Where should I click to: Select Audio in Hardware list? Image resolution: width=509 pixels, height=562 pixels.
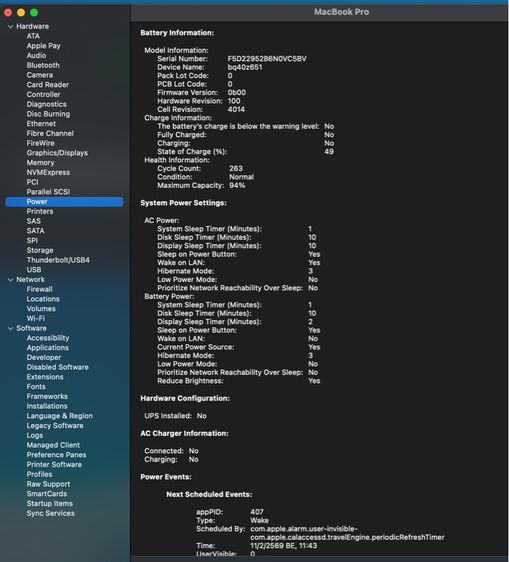[x=36, y=56]
